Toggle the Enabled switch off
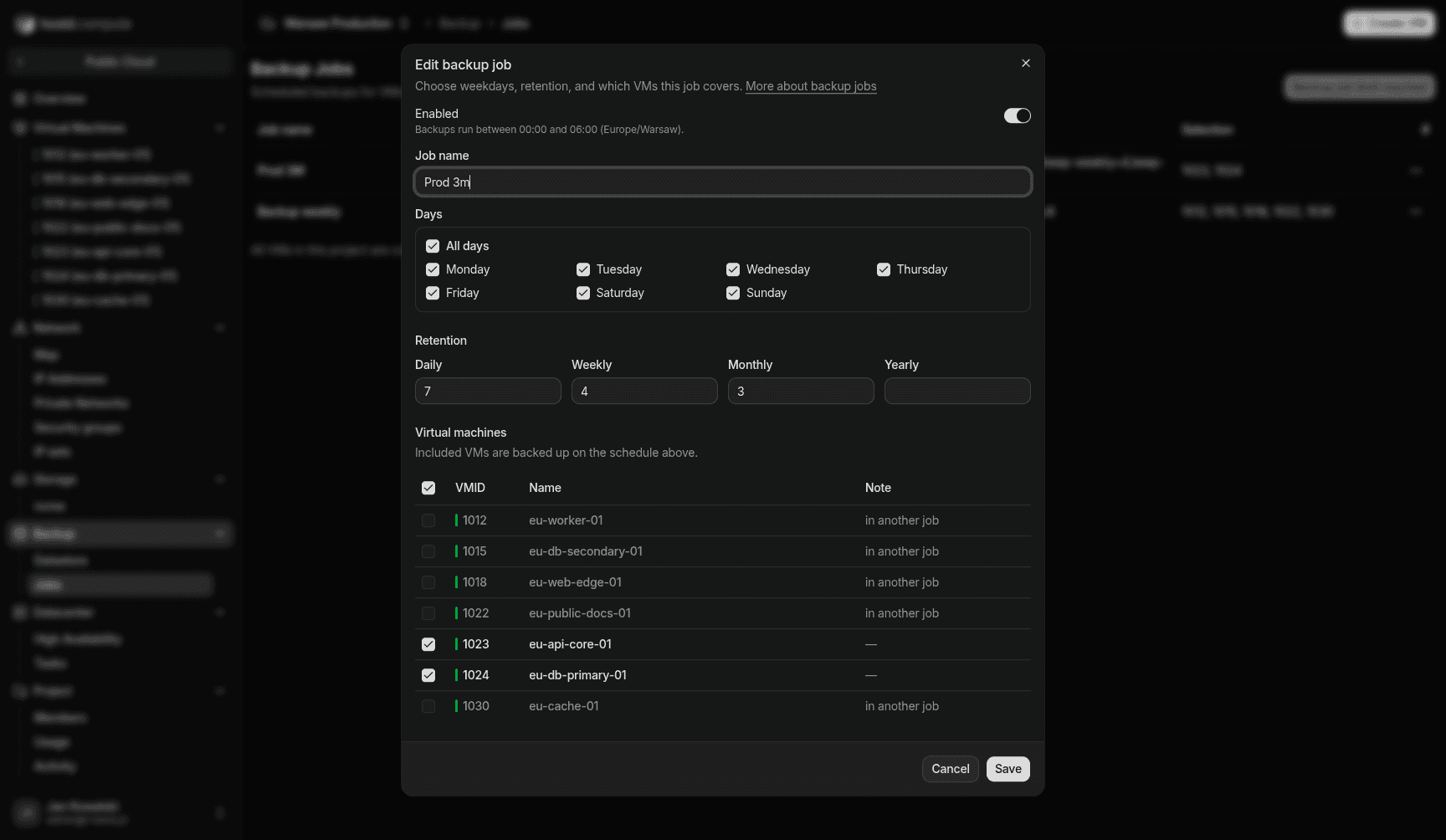1446x840 pixels. pyautogui.click(x=1017, y=115)
